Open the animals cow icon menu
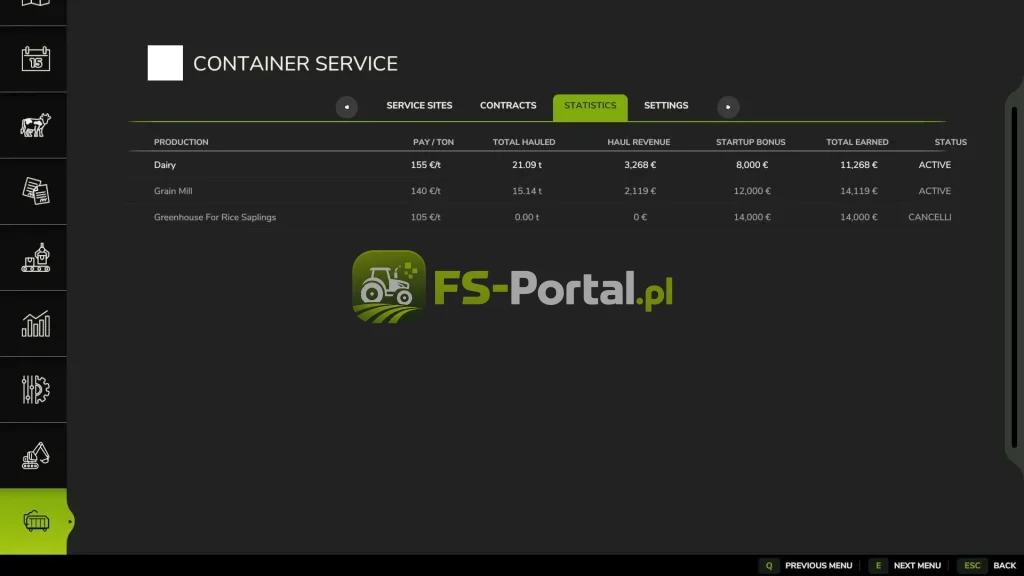 pos(35,125)
